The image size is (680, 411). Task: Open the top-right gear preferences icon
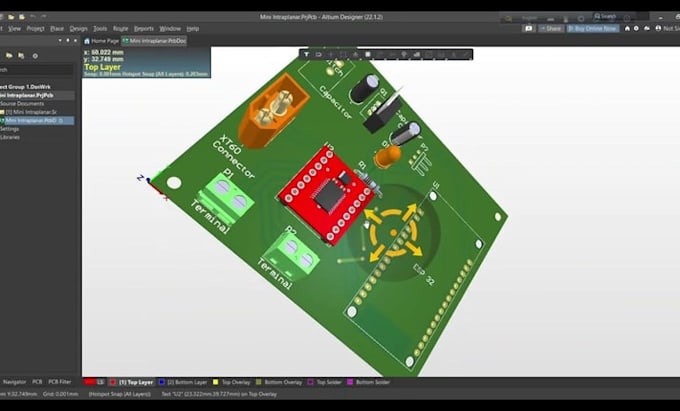pos(636,28)
